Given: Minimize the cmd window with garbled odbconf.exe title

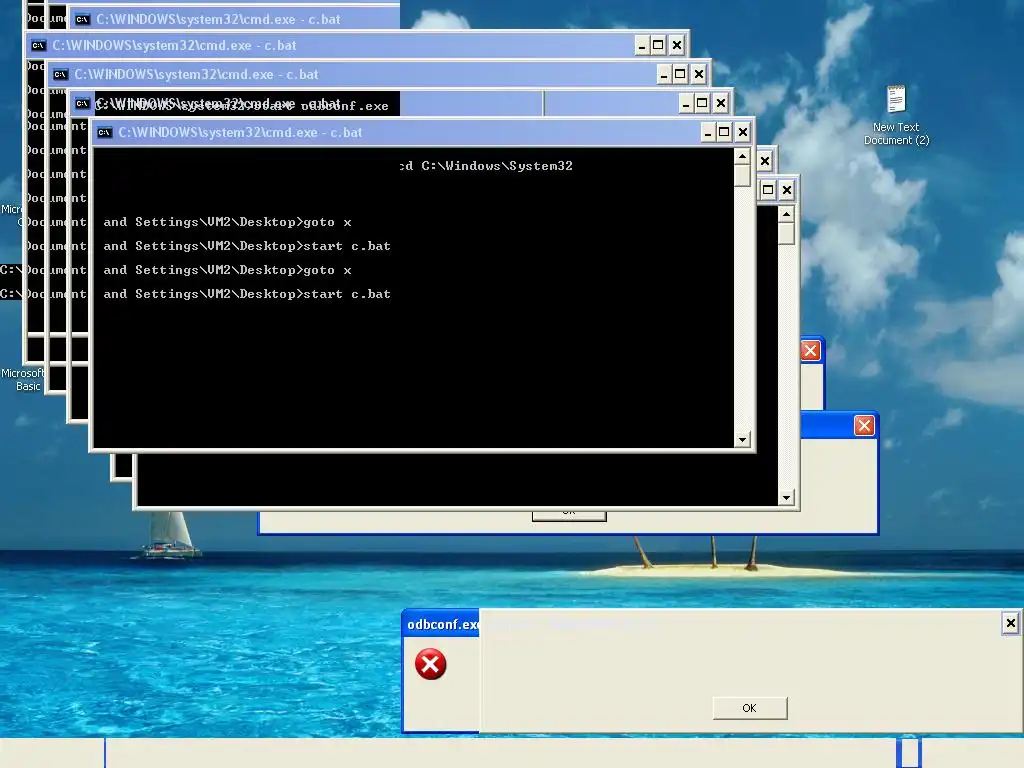Looking at the screenshot, I should pos(686,103).
